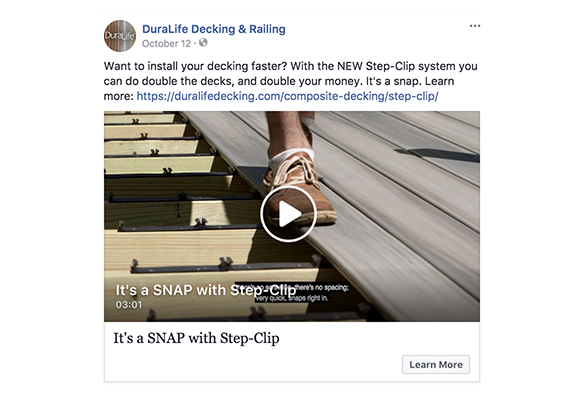585x402 pixels.
Task: Click blank card area left of Learn More
Action: [x=254, y=365]
